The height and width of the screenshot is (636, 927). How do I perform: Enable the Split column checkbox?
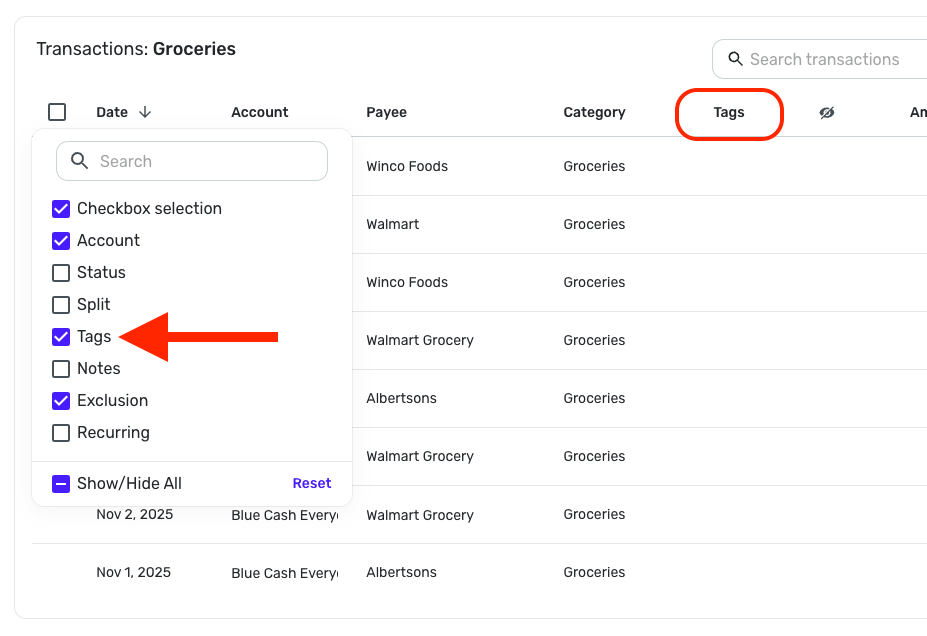61,305
